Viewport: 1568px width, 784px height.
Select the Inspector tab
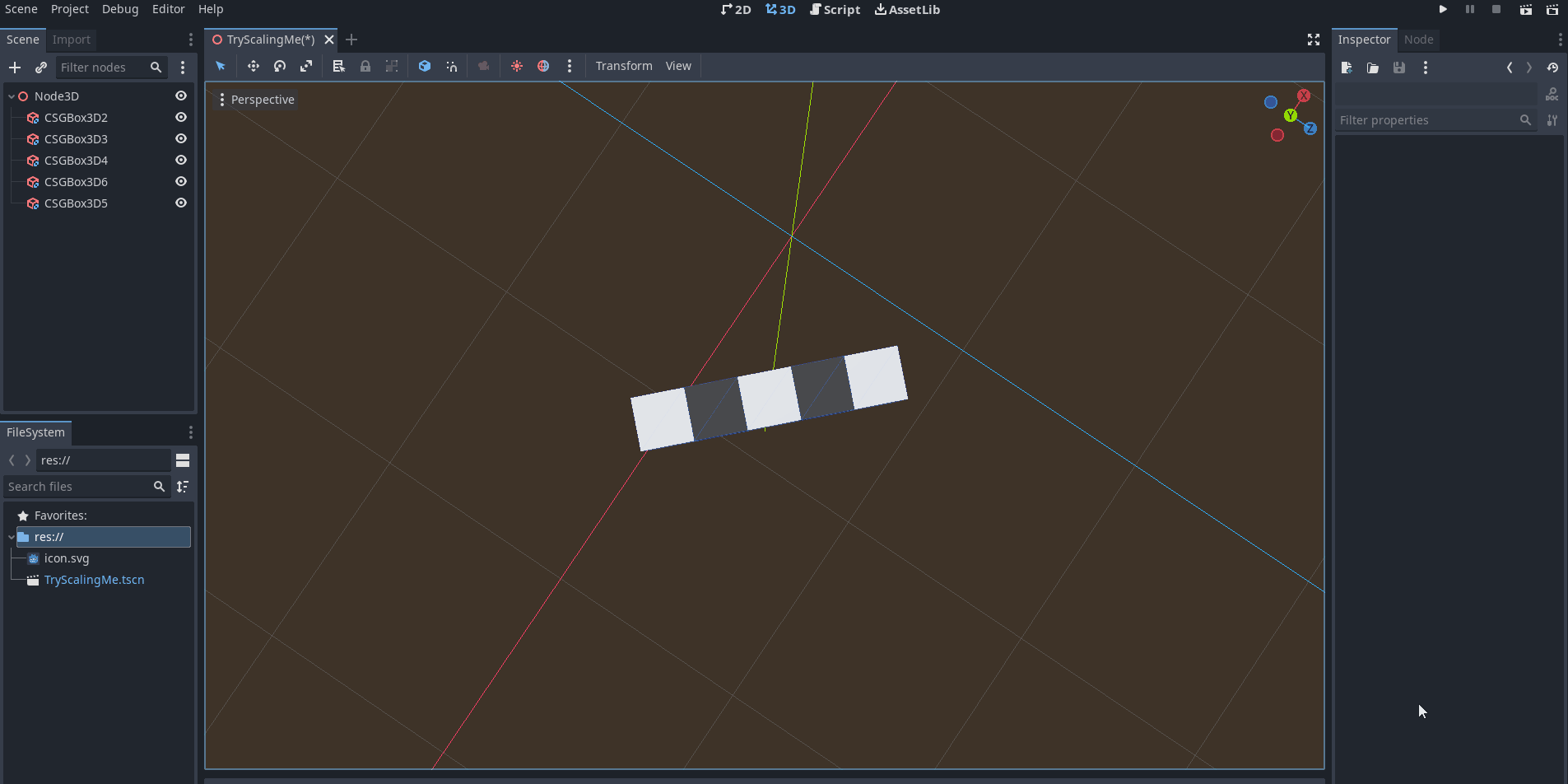pos(1364,40)
